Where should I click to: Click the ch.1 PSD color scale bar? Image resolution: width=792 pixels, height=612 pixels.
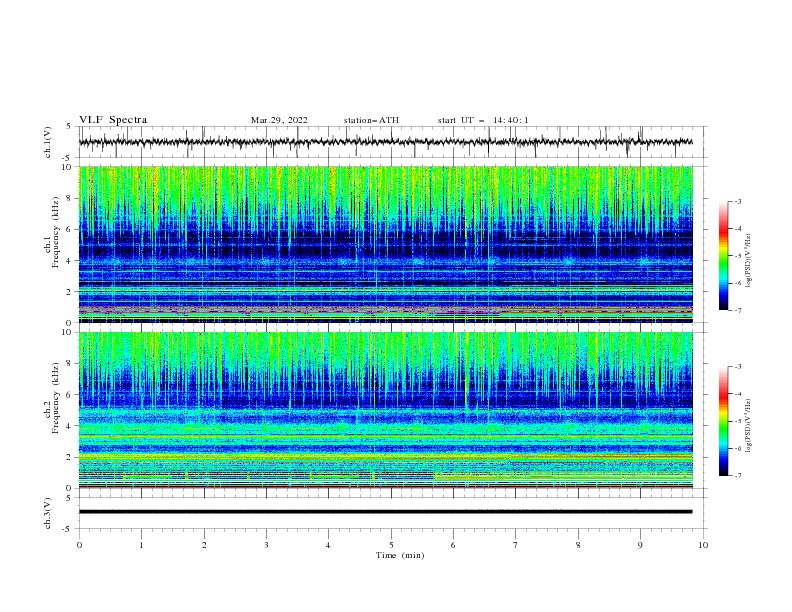723,256
